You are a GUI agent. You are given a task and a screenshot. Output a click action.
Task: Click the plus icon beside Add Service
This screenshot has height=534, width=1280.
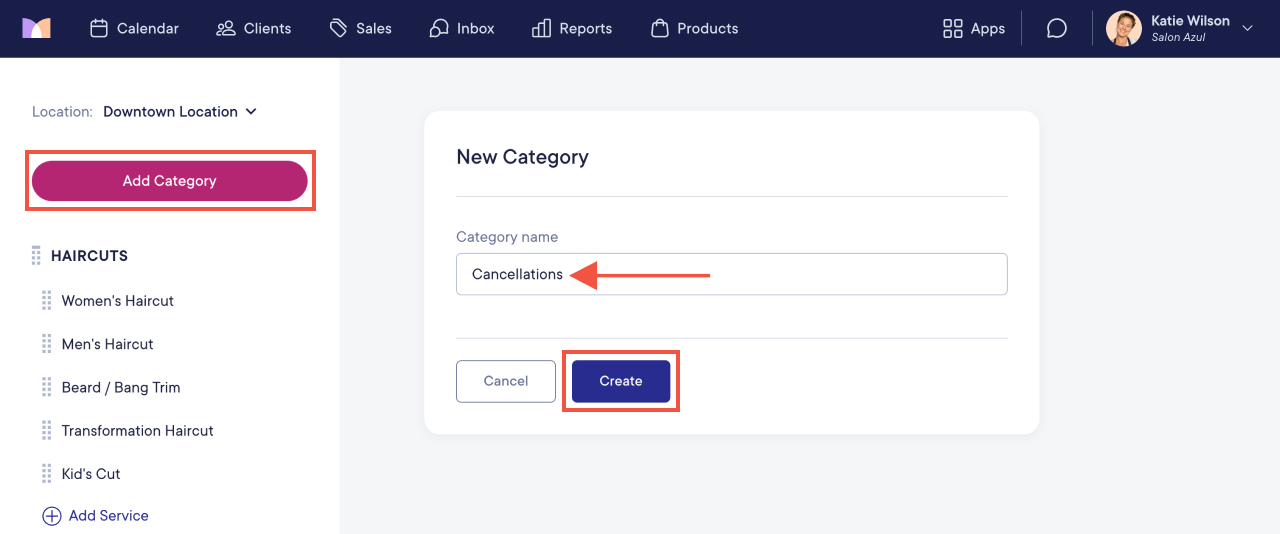pos(51,516)
